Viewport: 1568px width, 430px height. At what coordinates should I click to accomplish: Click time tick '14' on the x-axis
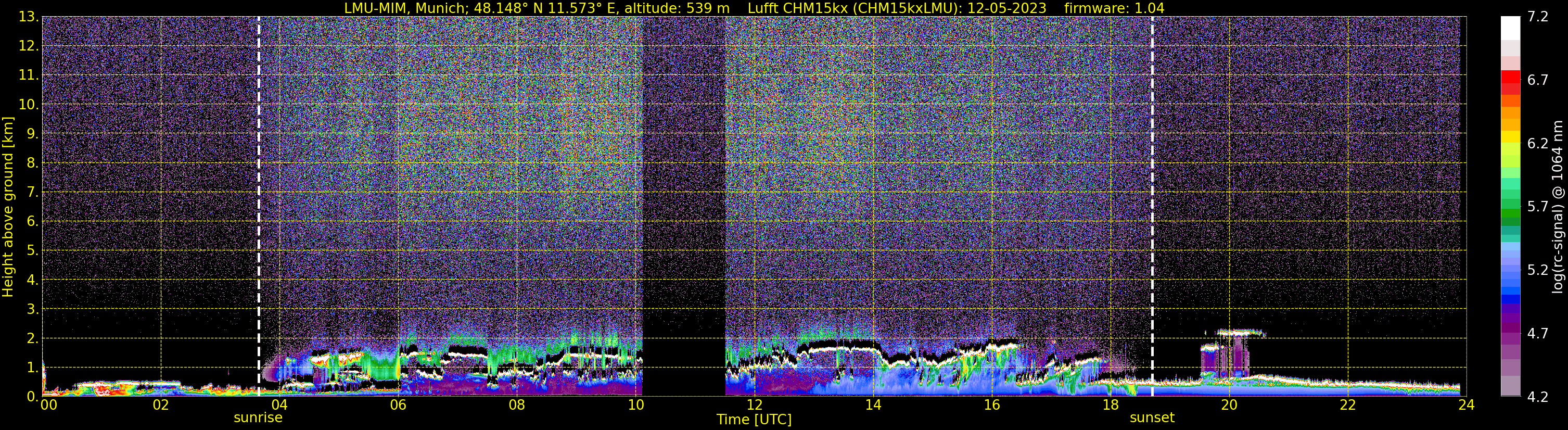click(x=873, y=405)
